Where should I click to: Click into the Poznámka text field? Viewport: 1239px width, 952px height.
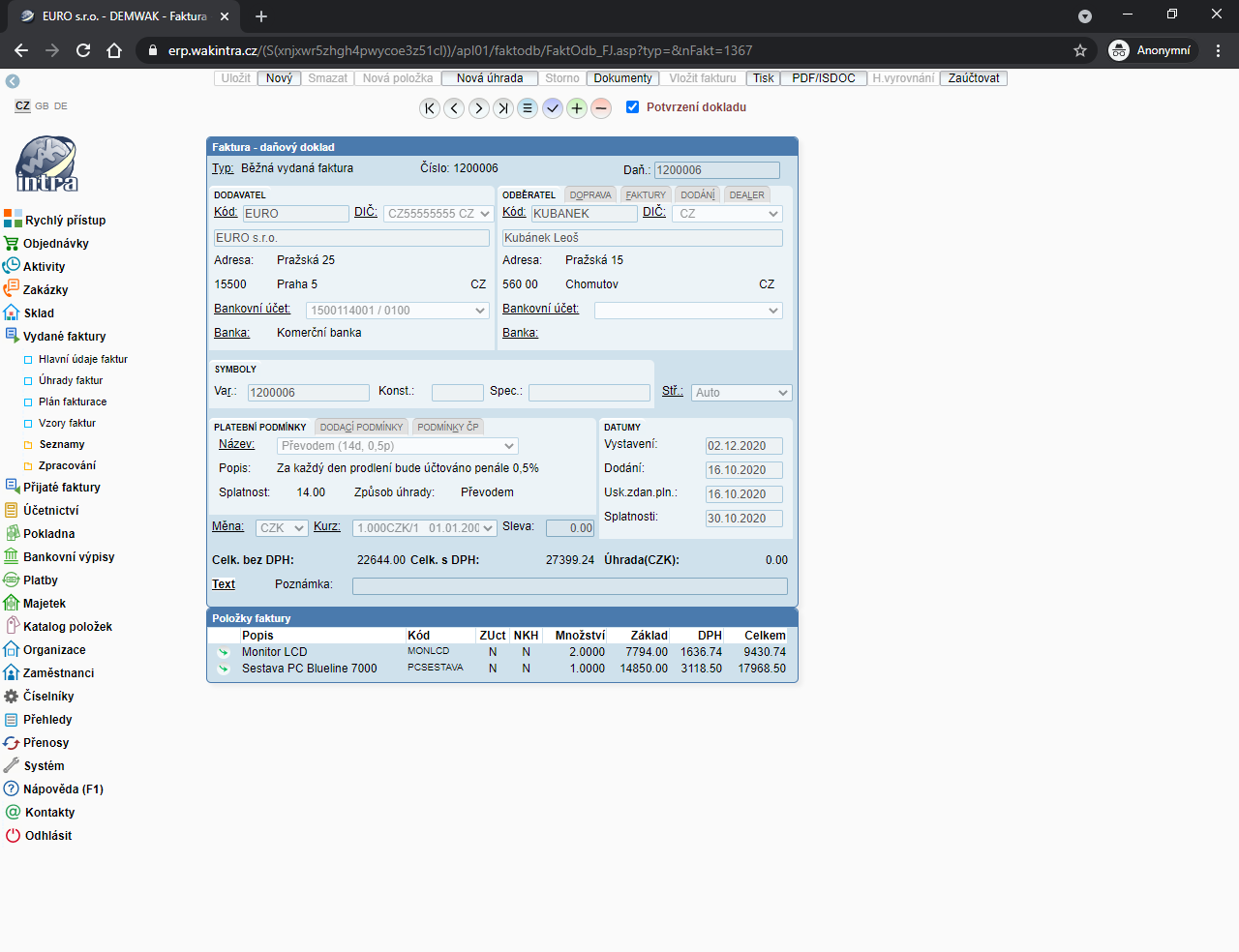[569, 586]
